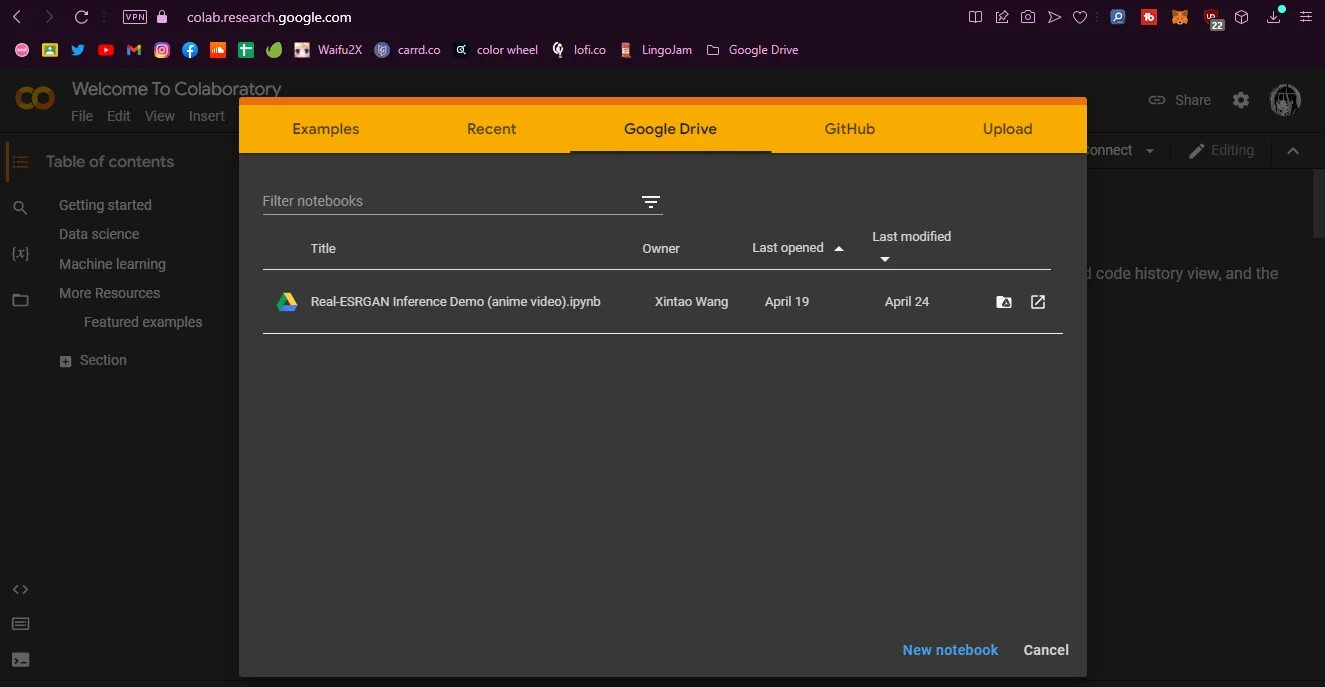The image size is (1325, 687).
Task: Collapse the header with chevron up
Action: 1293,151
